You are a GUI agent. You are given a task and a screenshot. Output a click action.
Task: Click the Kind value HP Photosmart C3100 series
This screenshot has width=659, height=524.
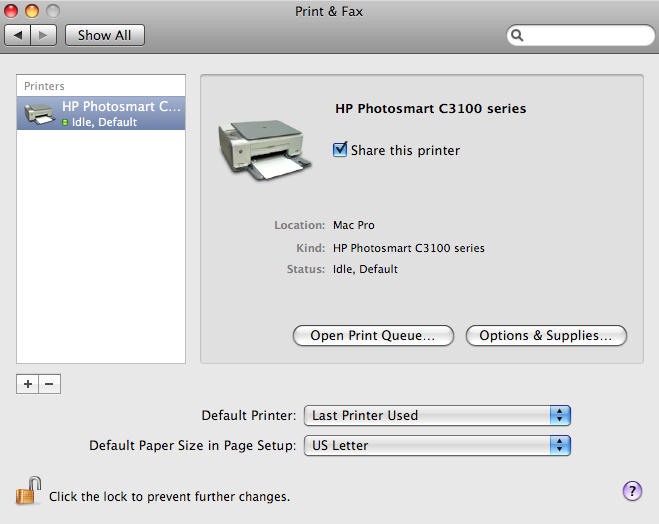click(409, 248)
